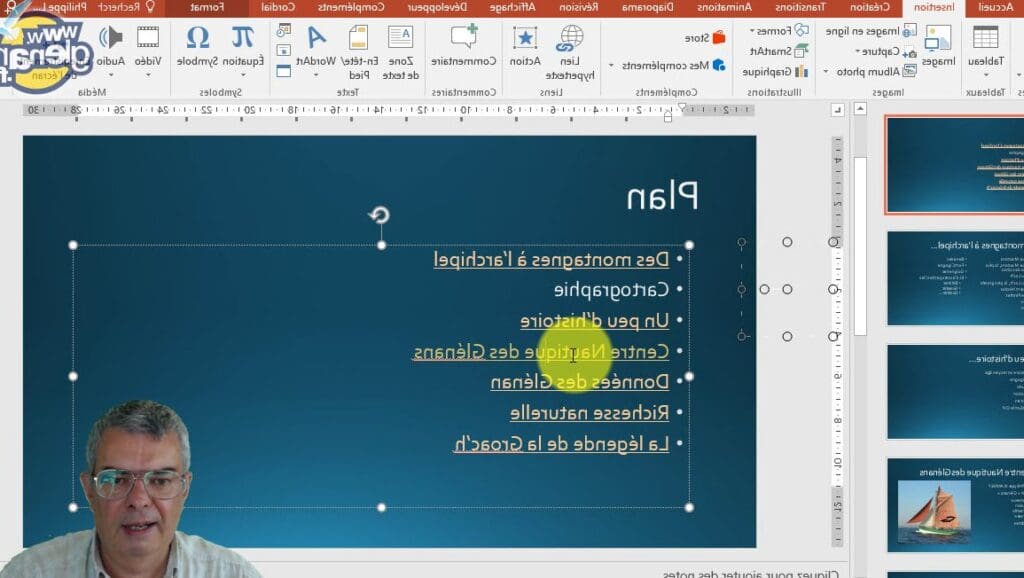This screenshot has height=578, width=1024.
Task: Select the Plan slide thumbnail
Action: click(955, 165)
